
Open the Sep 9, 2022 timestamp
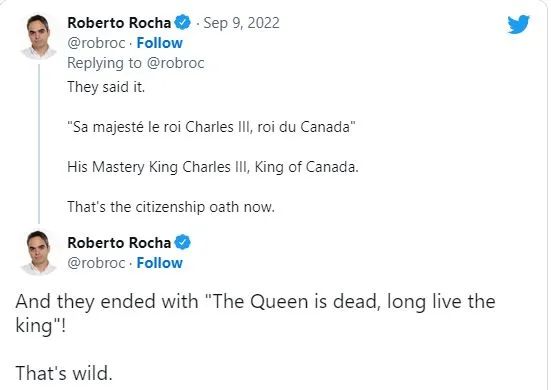pyautogui.click(x=241, y=23)
